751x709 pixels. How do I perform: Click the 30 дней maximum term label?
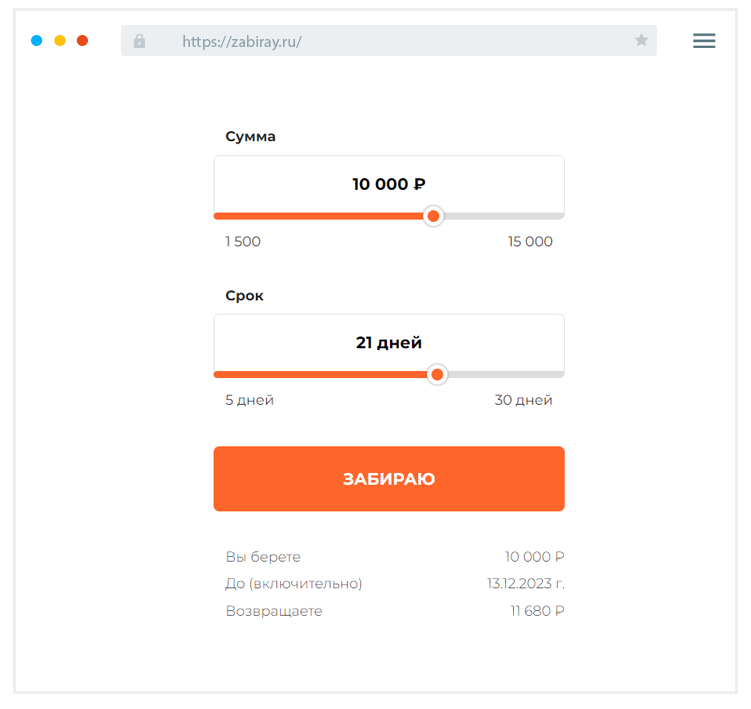tap(523, 401)
